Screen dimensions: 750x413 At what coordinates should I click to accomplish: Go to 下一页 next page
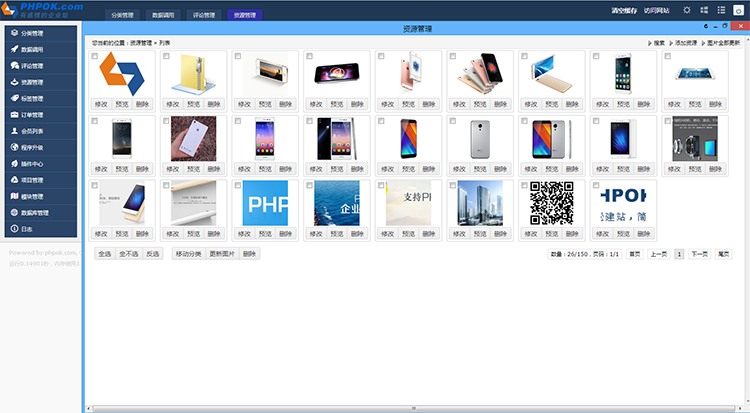tap(699, 254)
